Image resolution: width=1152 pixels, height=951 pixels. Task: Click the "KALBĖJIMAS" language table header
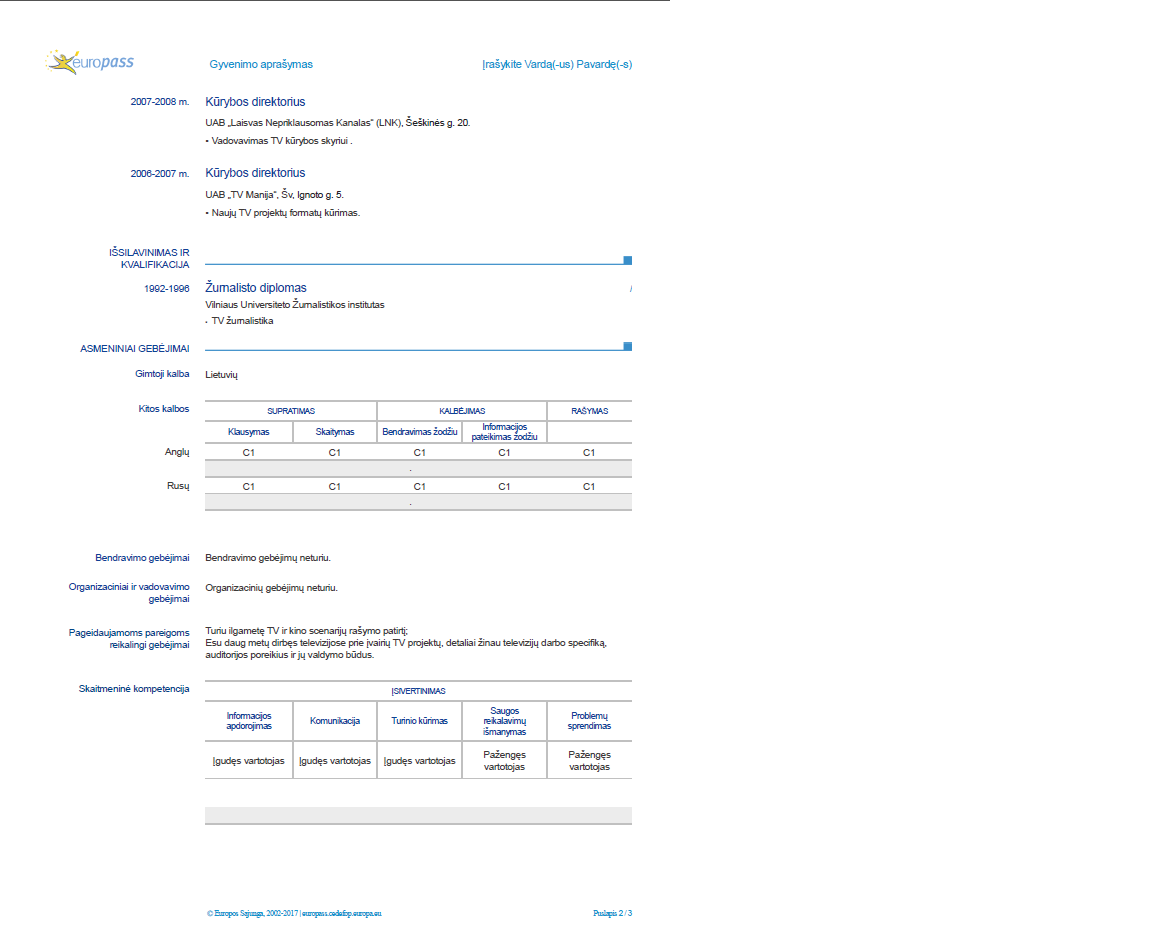[x=462, y=411]
